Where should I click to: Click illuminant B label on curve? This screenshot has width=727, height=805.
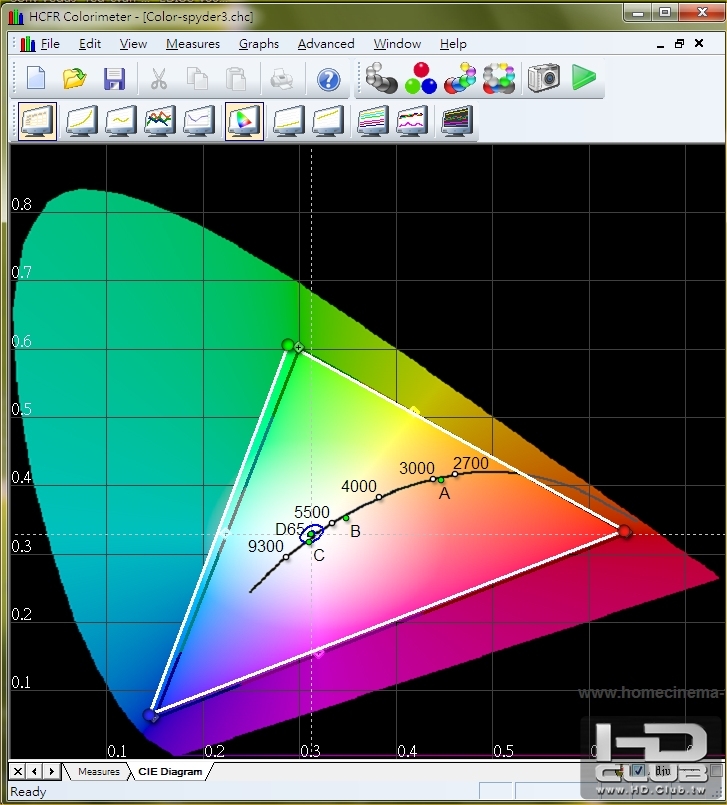coord(355,531)
